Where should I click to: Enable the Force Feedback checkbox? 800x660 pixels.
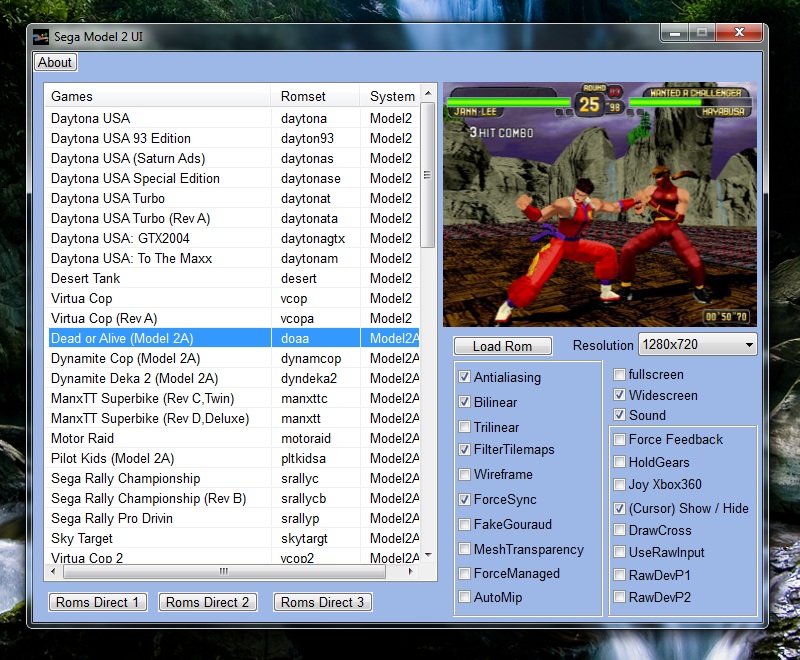619,439
